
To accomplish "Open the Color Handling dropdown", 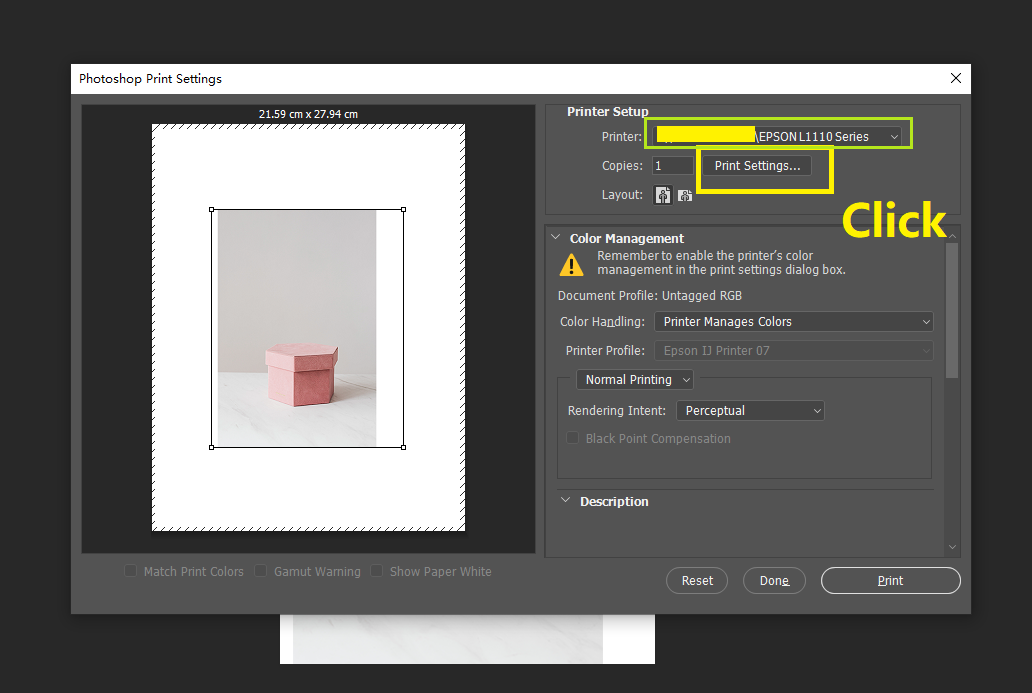I will [793, 322].
